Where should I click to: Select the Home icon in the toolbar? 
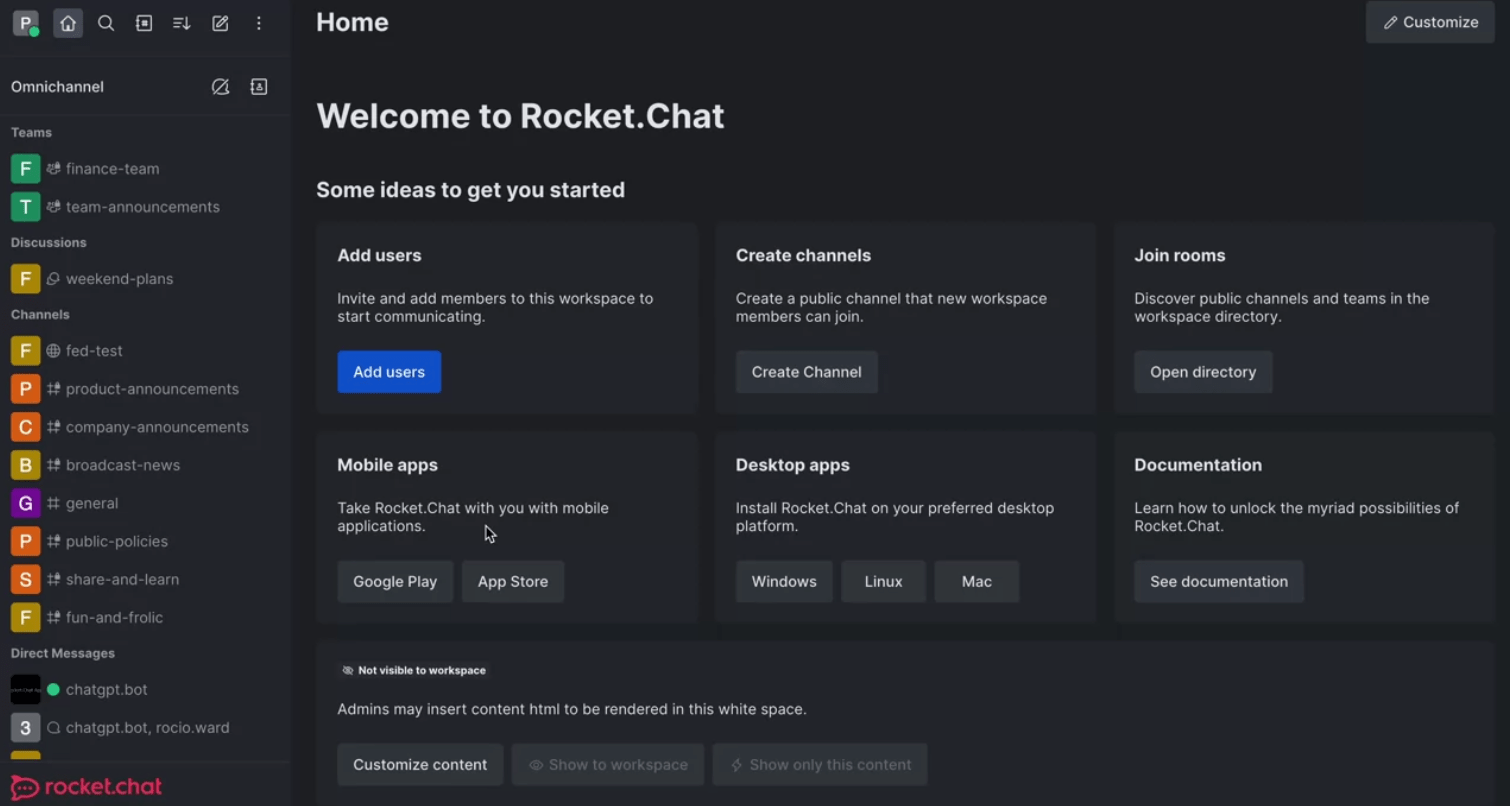pos(67,23)
